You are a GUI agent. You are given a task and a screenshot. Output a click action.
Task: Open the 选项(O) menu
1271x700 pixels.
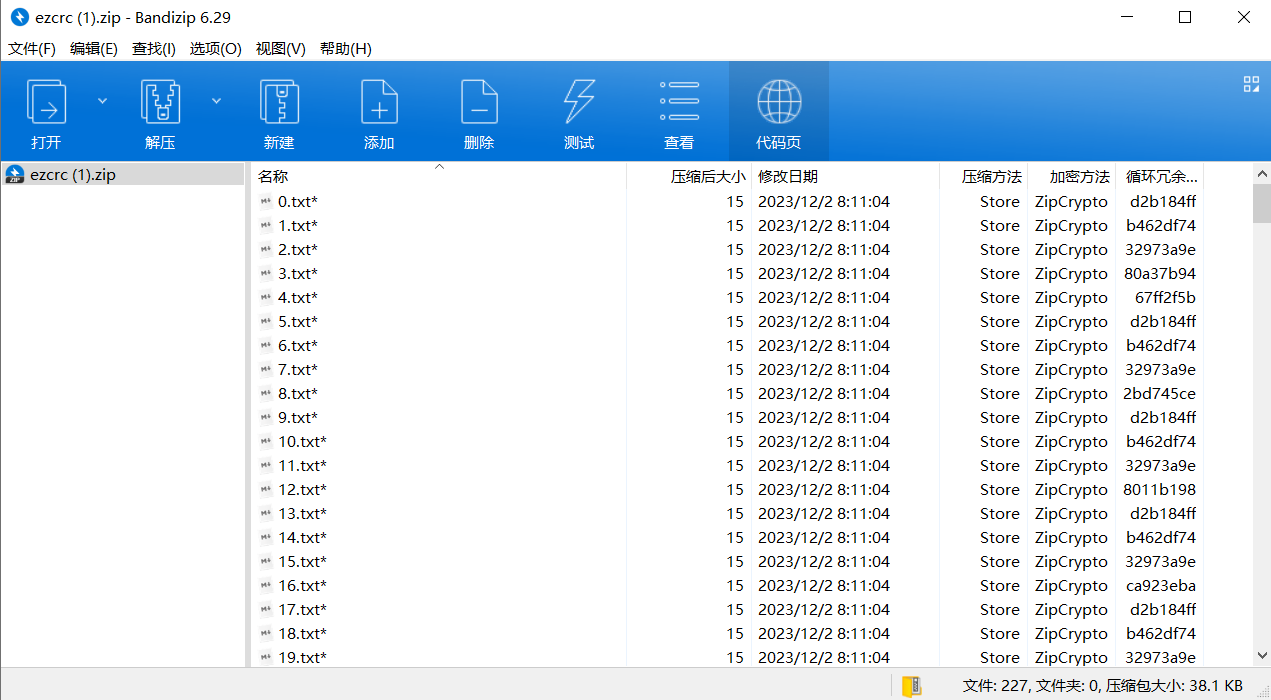(216, 48)
